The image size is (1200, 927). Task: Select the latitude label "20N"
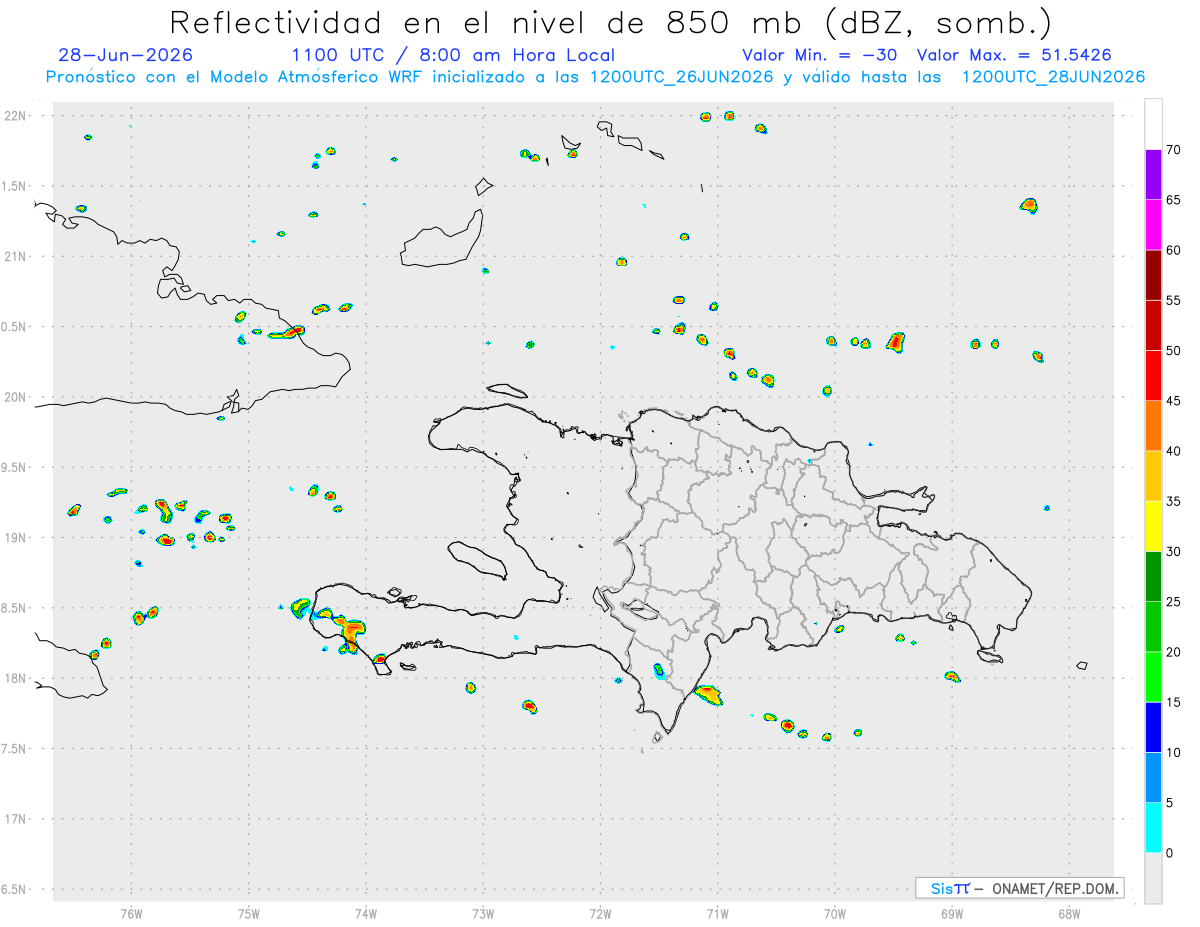point(16,397)
